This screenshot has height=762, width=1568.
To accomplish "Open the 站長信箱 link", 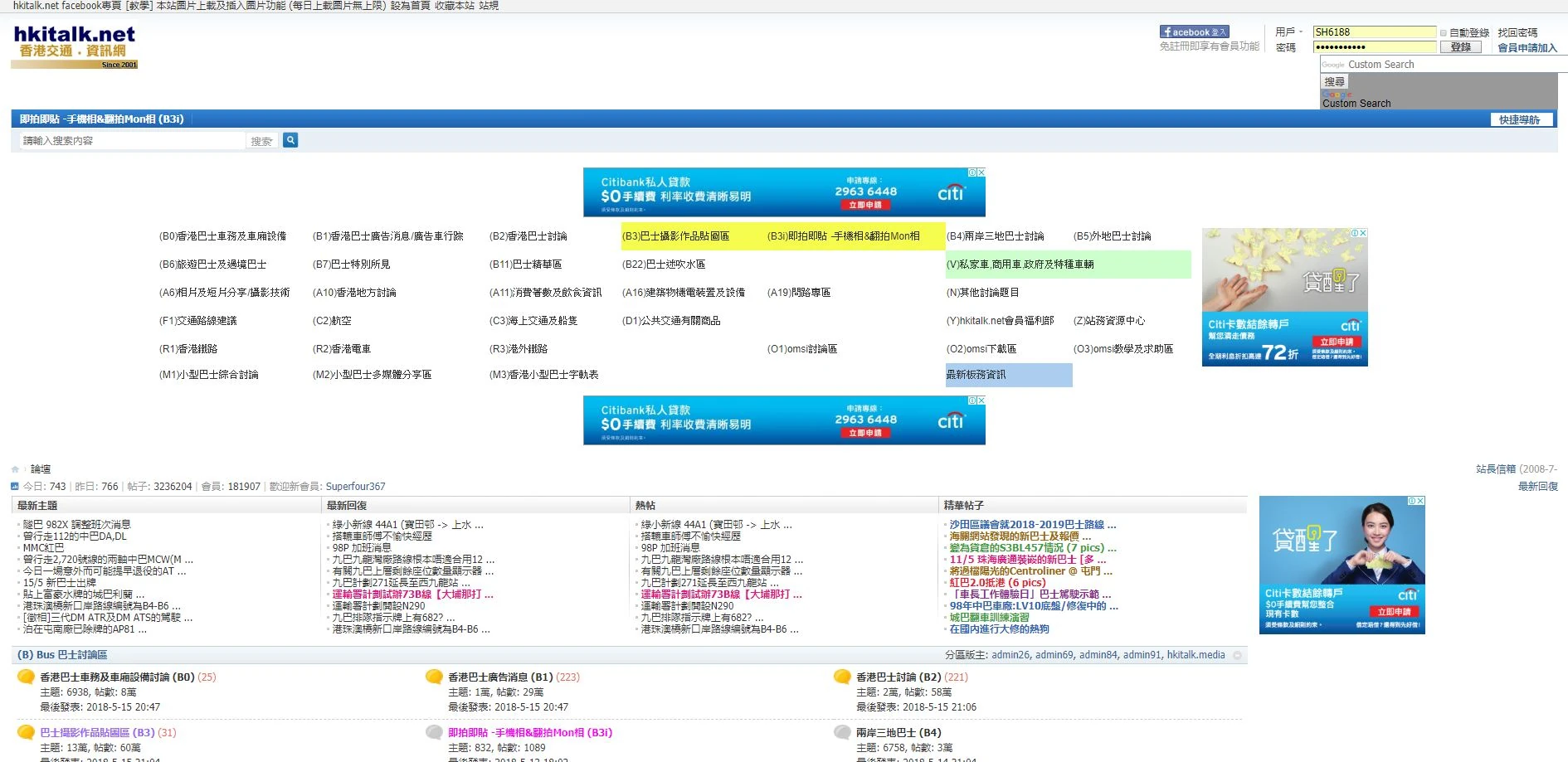I will tap(1495, 469).
